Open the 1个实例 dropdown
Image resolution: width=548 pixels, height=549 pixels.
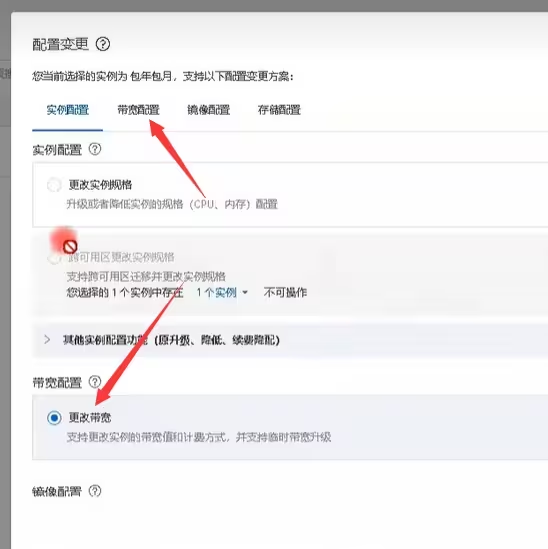[222, 292]
